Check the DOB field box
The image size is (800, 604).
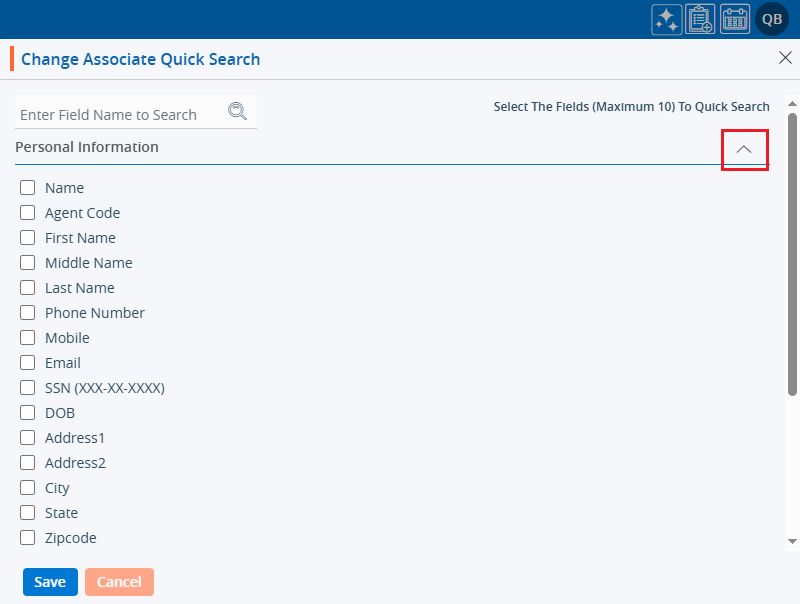click(28, 413)
